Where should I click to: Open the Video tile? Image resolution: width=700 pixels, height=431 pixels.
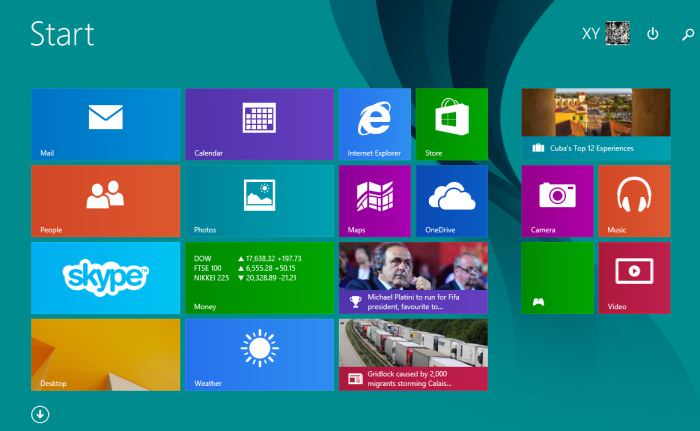click(634, 277)
